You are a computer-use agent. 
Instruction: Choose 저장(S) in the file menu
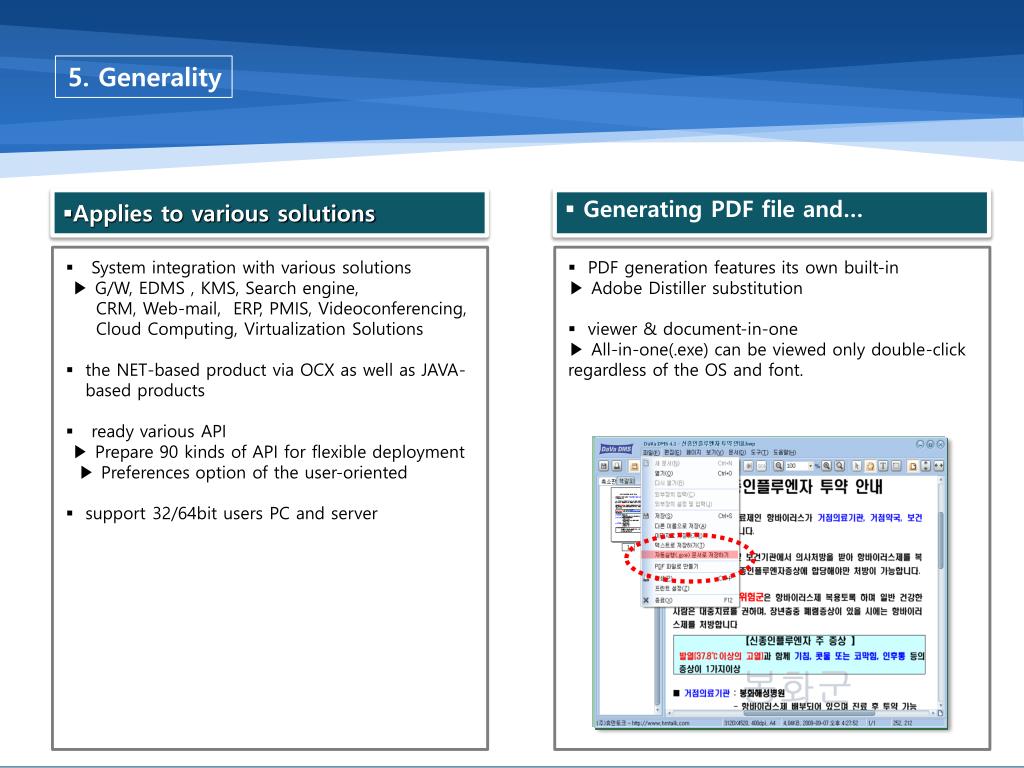coord(690,516)
